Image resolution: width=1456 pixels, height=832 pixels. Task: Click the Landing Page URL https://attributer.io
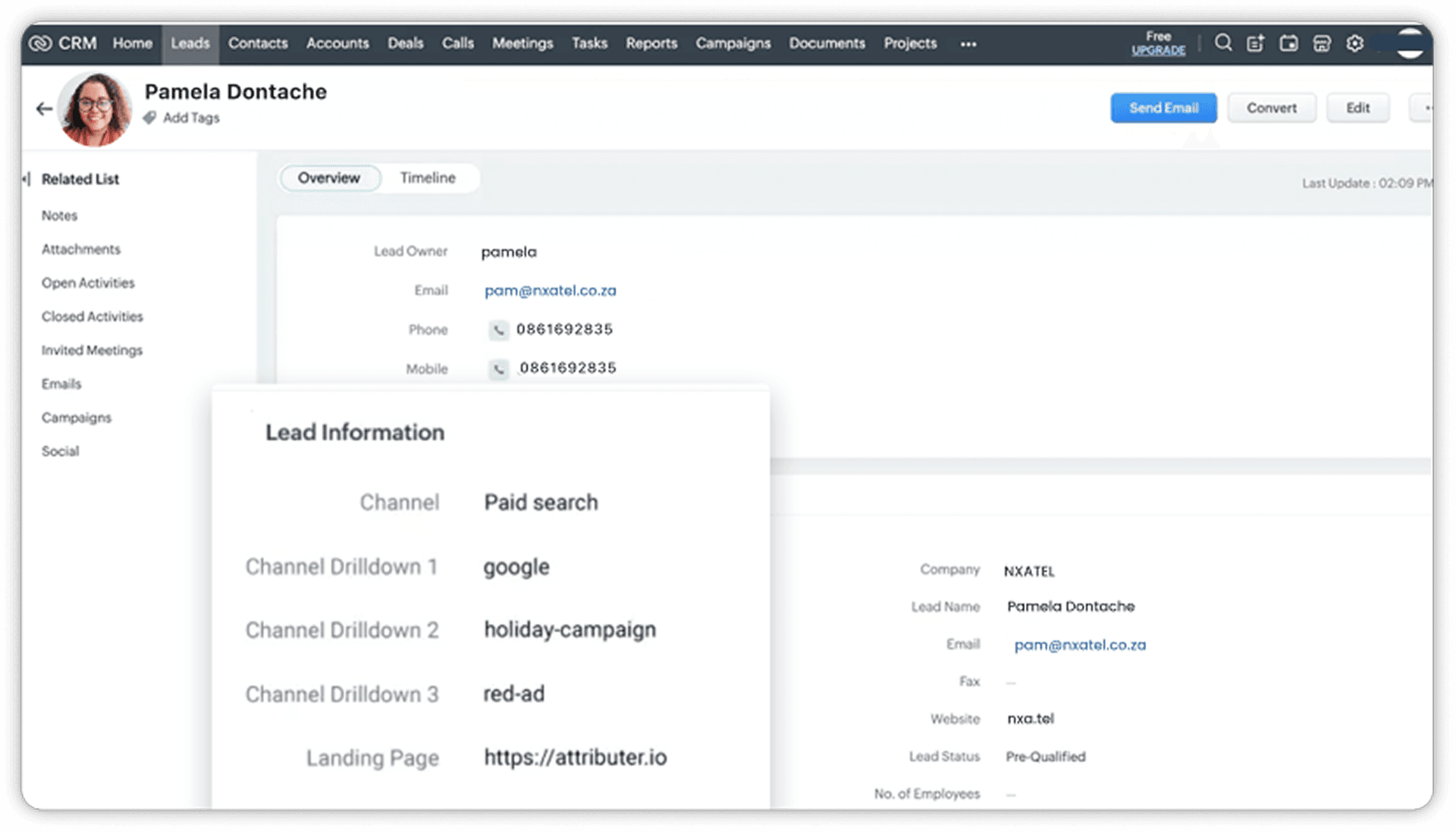coord(576,758)
